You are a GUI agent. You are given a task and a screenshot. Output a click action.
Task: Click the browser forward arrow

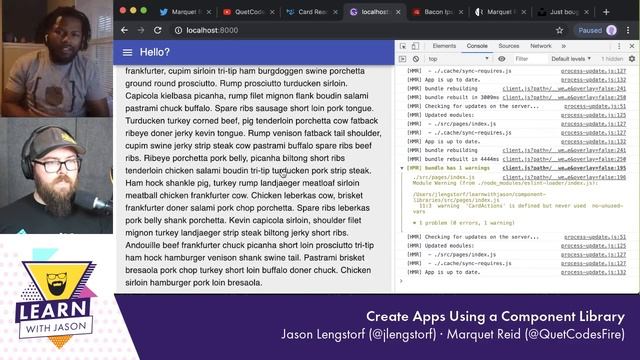[141, 30]
